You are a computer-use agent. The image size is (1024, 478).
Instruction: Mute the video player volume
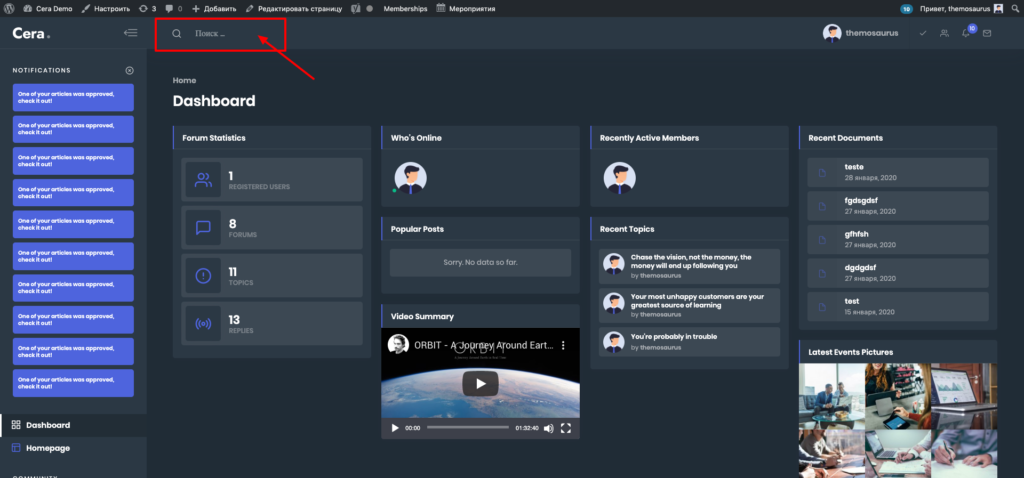click(549, 428)
